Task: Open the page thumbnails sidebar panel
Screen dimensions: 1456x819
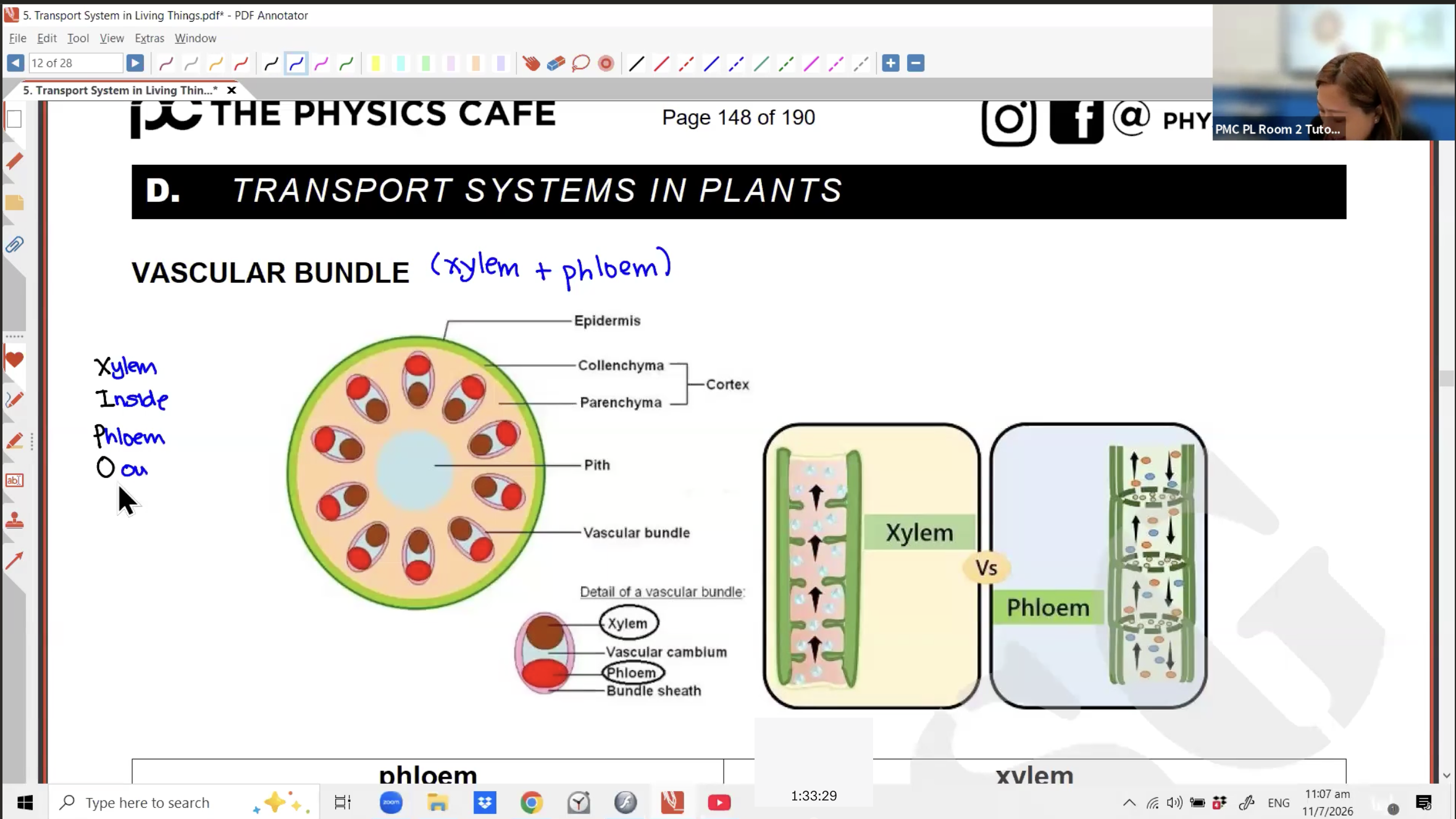Action: [x=14, y=119]
